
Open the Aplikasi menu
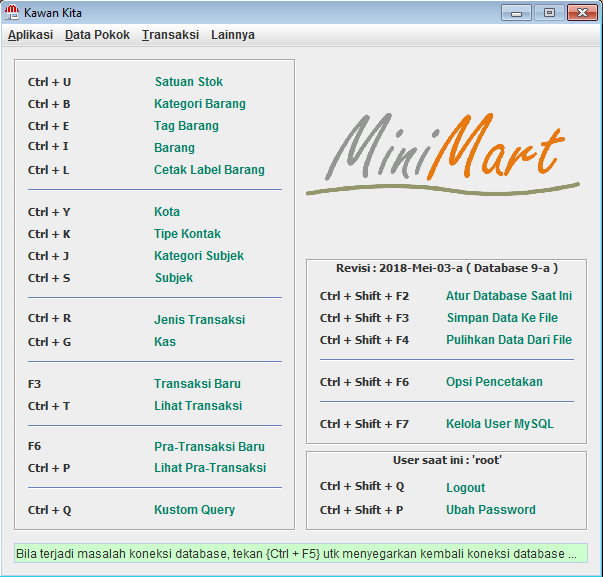[x=30, y=35]
